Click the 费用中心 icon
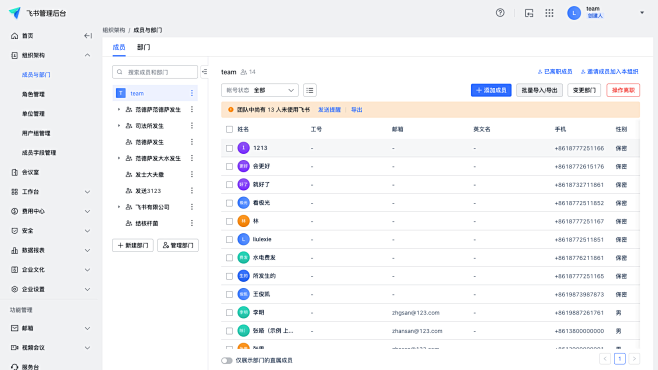The width and height of the screenshot is (658, 370). (x=15, y=211)
